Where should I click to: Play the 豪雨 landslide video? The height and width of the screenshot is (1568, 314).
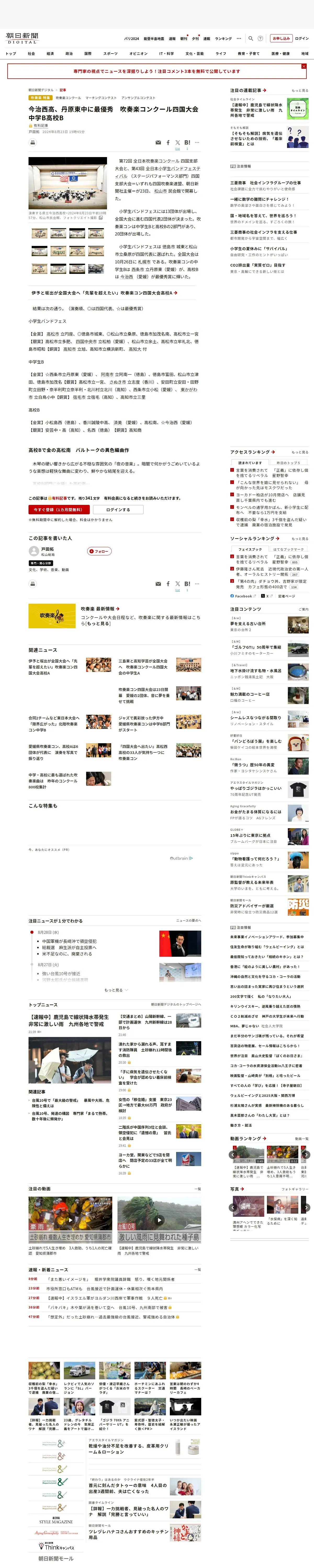pos(70,1220)
